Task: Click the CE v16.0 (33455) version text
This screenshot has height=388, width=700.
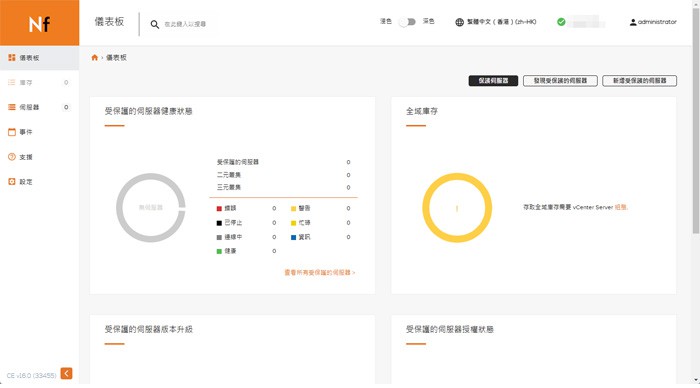Action: (x=31, y=375)
